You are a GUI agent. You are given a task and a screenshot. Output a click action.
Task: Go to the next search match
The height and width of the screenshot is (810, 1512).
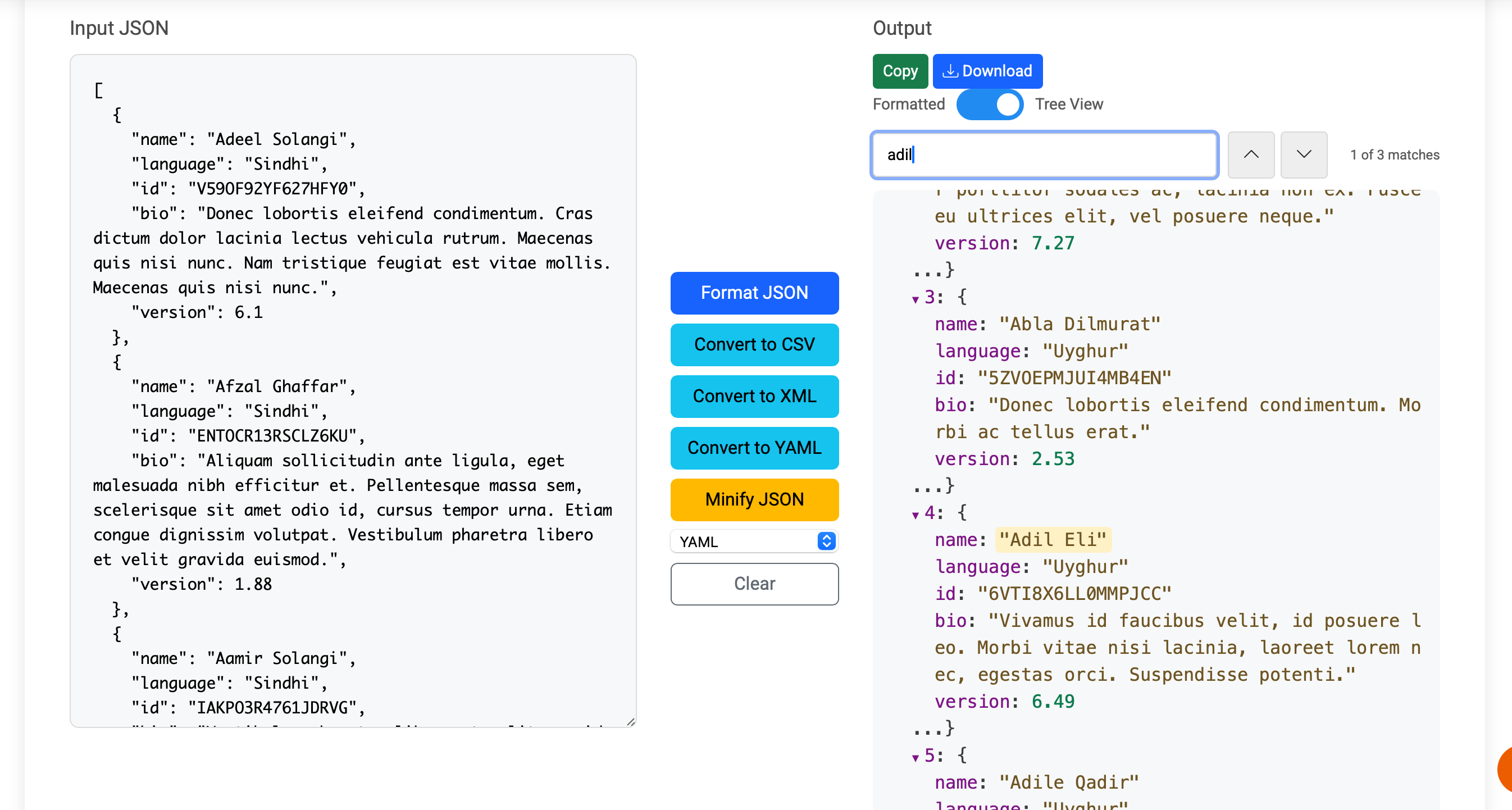coord(1304,155)
